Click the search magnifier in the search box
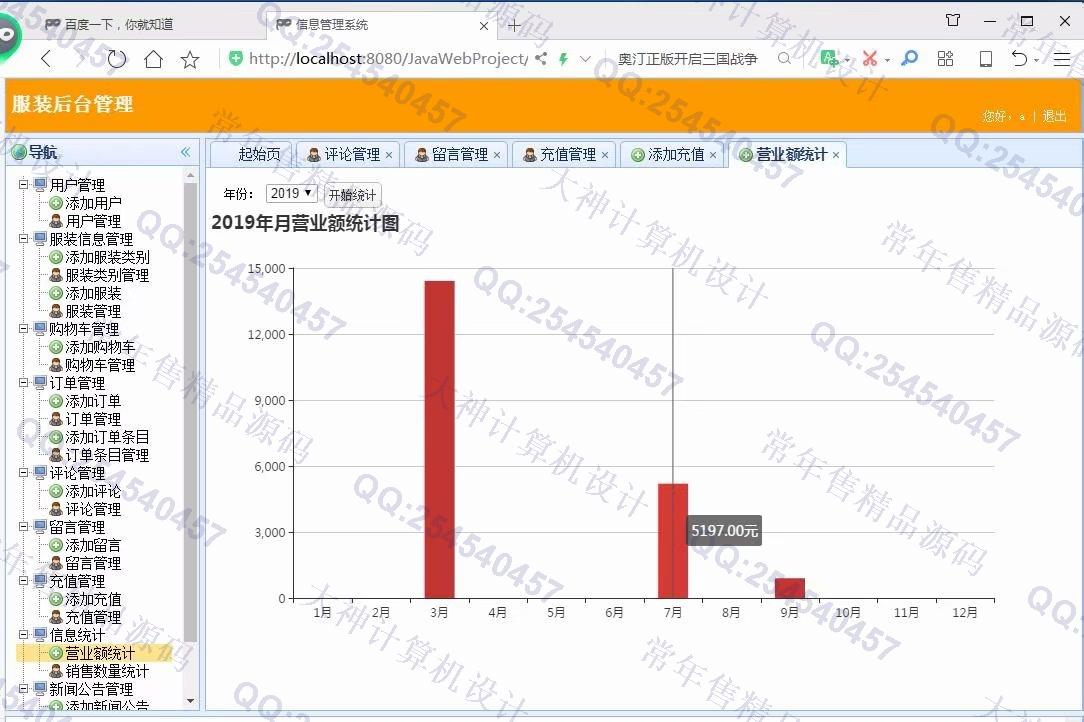The image size is (1084, 722). pos(784,59)
